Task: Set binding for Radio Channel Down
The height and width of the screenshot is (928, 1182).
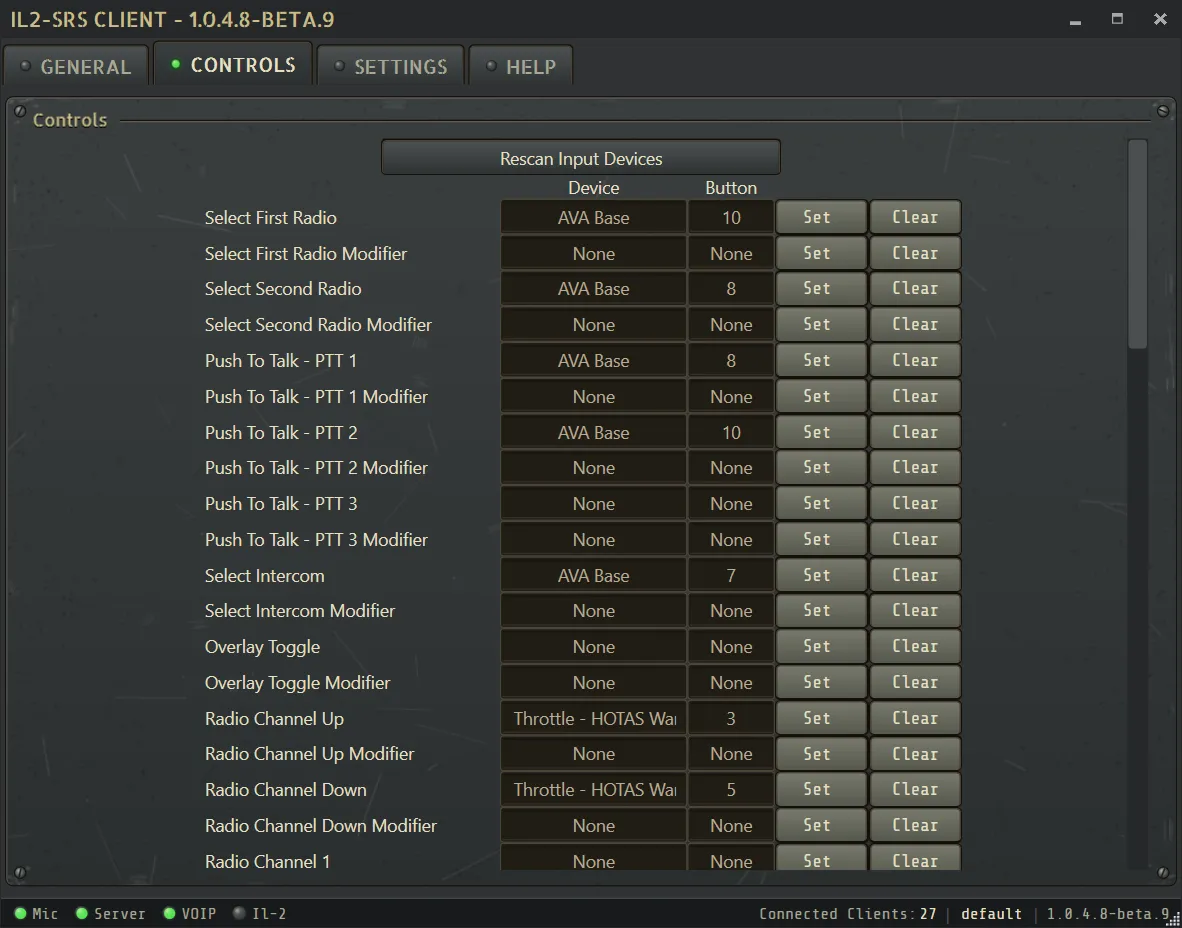Action: coord(821,790)
